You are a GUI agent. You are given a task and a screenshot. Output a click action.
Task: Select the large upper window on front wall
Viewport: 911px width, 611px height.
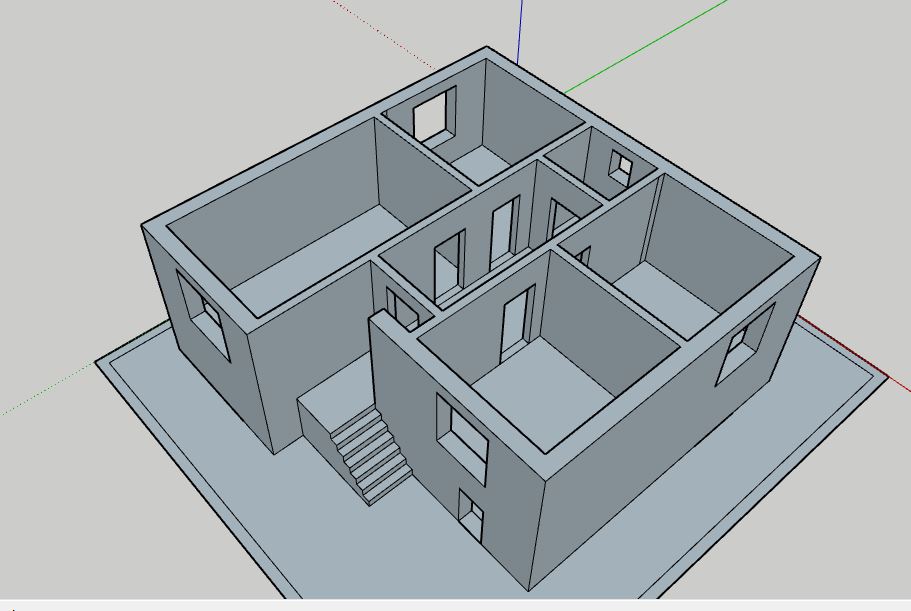(462, 440)
